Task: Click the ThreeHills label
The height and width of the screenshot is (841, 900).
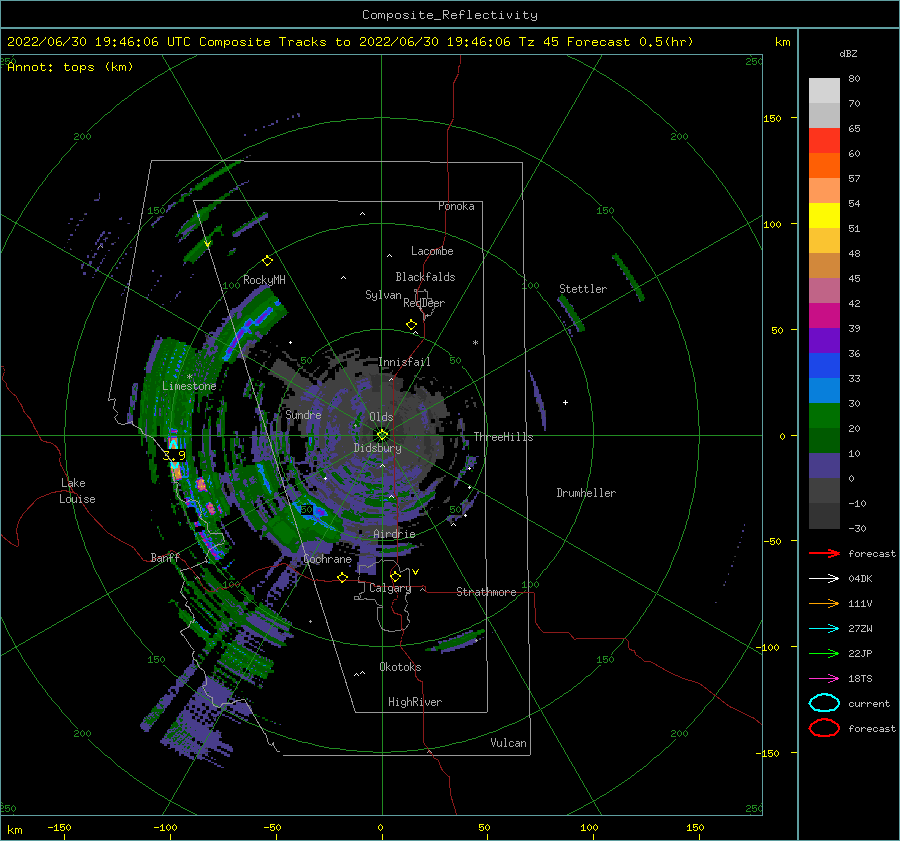Action: (503, 437)
